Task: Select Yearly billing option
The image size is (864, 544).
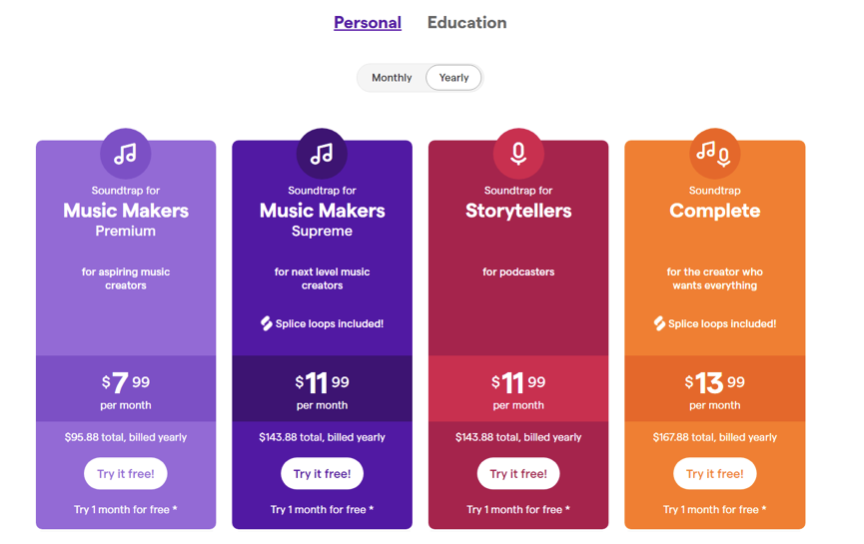Action: tap(454, 78)
